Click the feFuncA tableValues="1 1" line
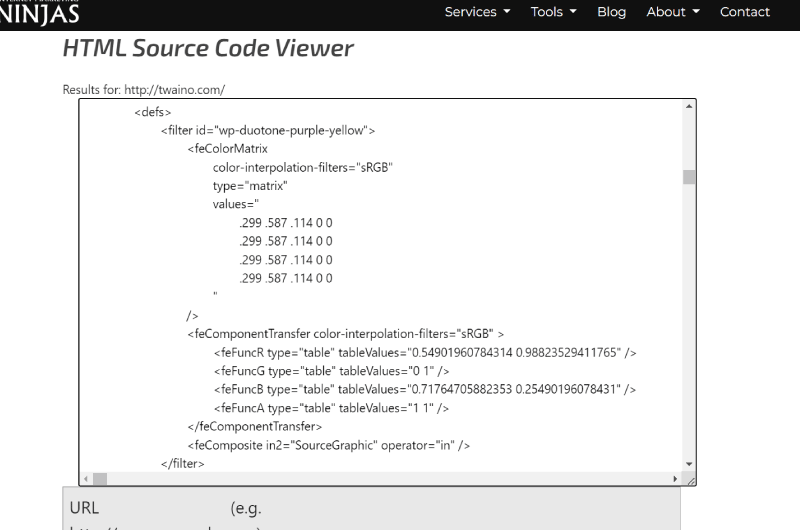The image size is (800, 530). coord(331,408)
